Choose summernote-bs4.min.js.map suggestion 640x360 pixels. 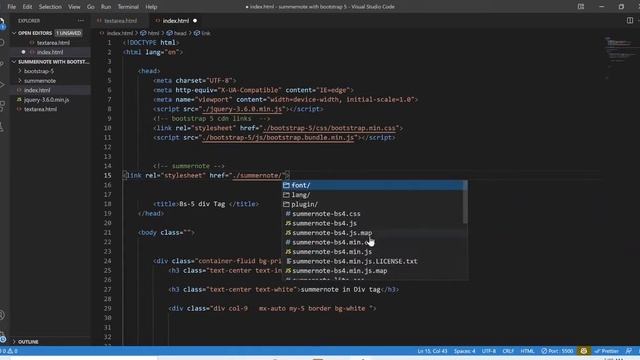tap(373, 271)
